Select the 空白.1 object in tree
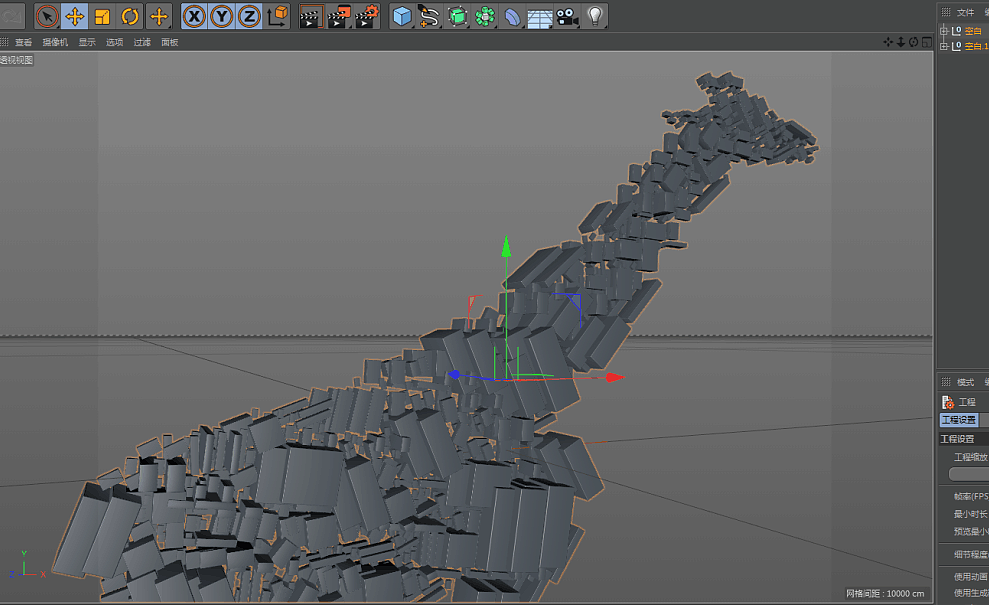Image resolution: width=989 pixels, height=605 pixels. (976, 46)
